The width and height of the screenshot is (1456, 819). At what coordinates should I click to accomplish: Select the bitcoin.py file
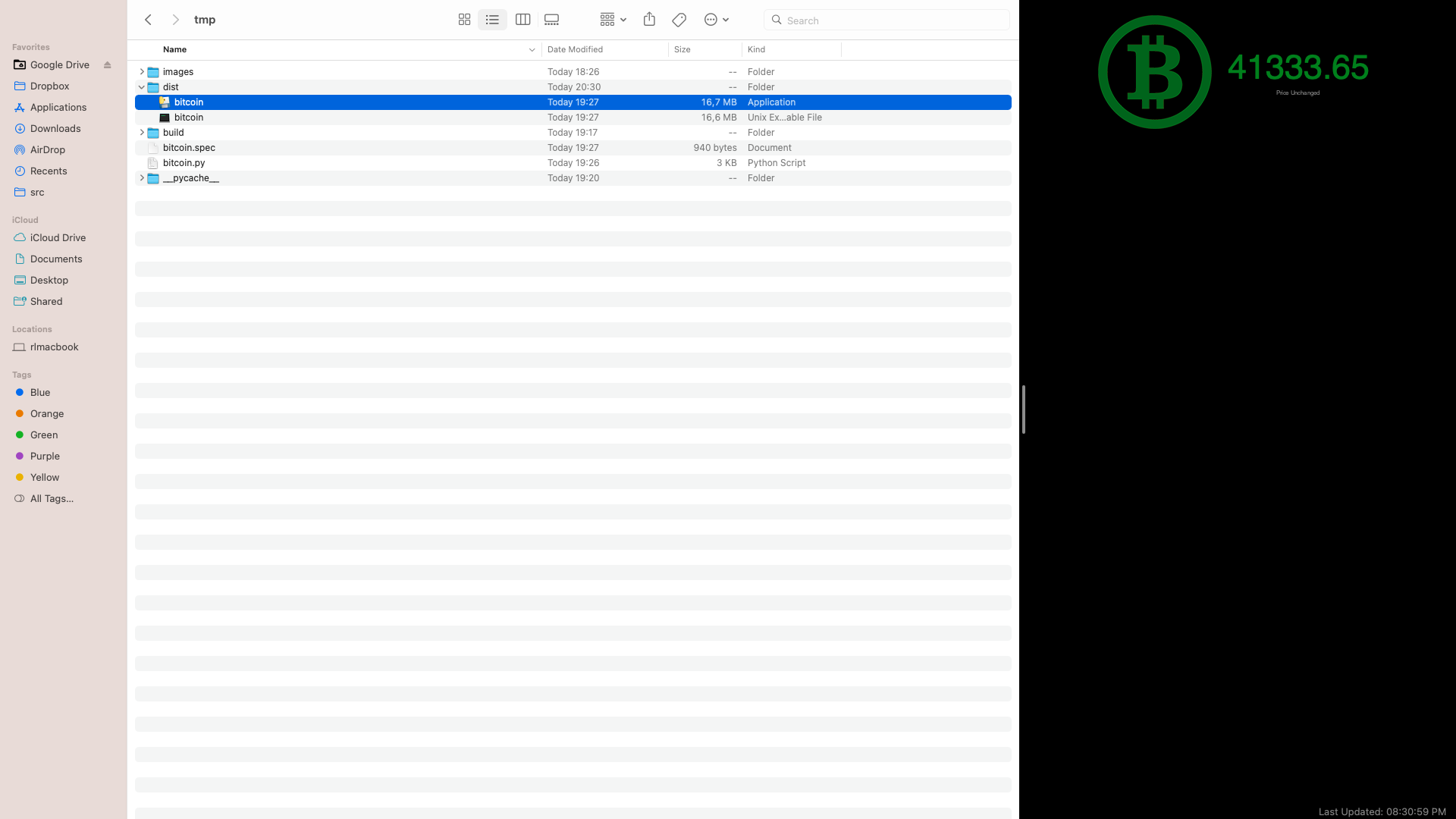(573, 163)
